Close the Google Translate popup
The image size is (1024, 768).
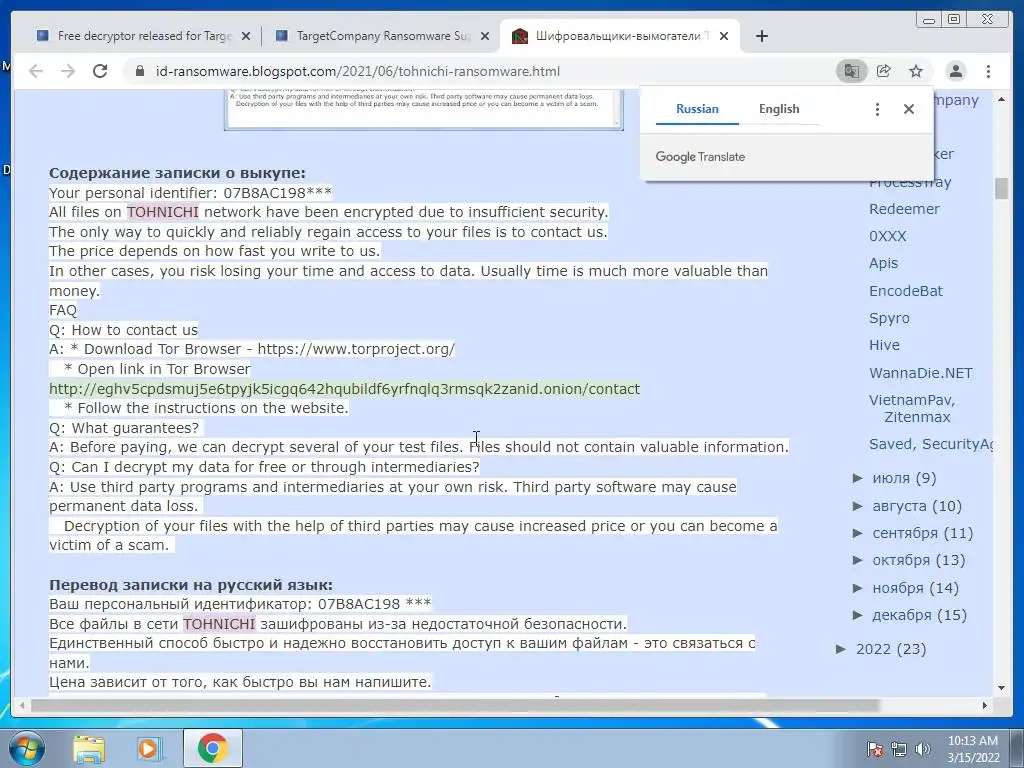pyautogui.click(x=909, y=109)
